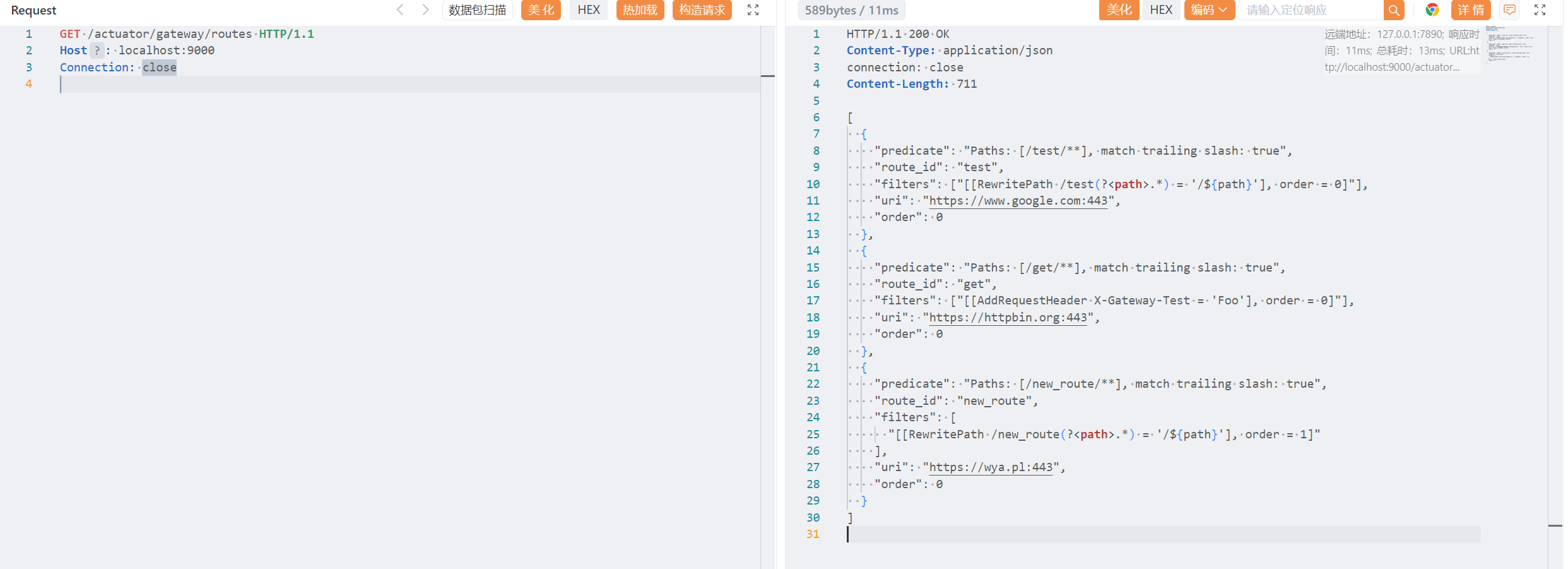Click the Content-Length header name
Viewport: 1568px width, 569px height.
pos(898,84)
